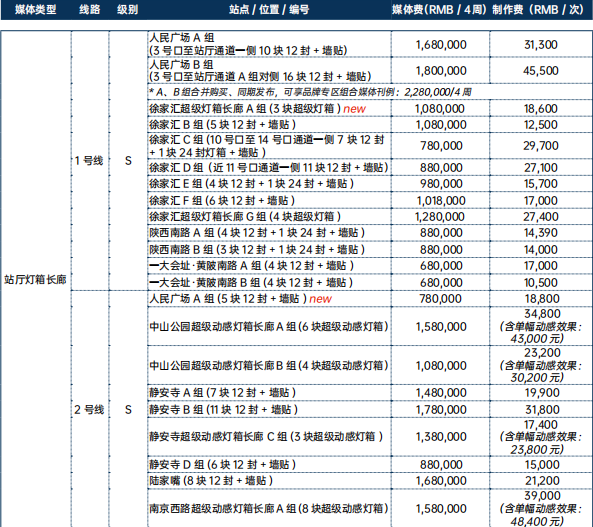The height and width of the screenshot is (527, 593).
Task: Click the A、B 组合并购买 note row
Action: (x=369, y=92)
